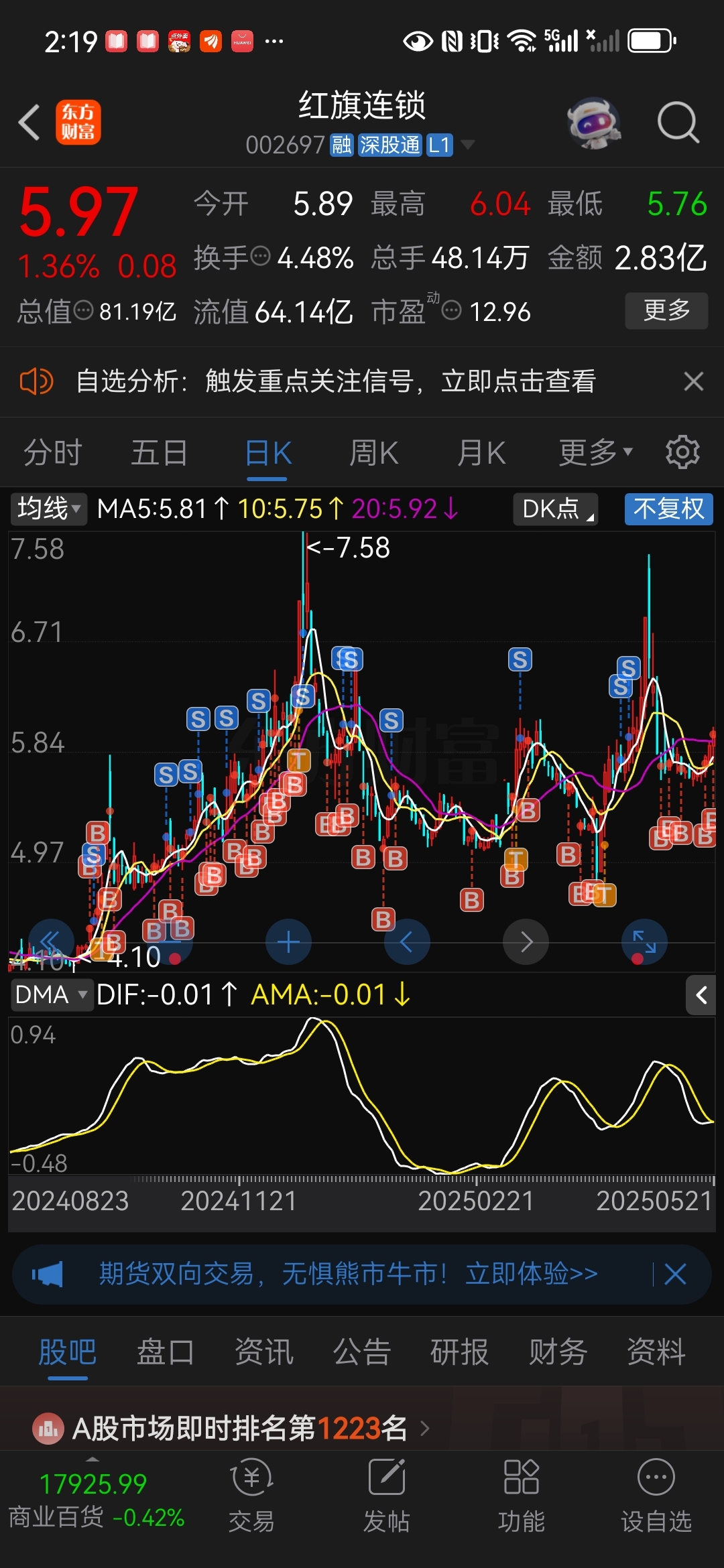The image size is (724, 1568).
Task: Switch to 公告 tab
Action: tap(362, 1352)
